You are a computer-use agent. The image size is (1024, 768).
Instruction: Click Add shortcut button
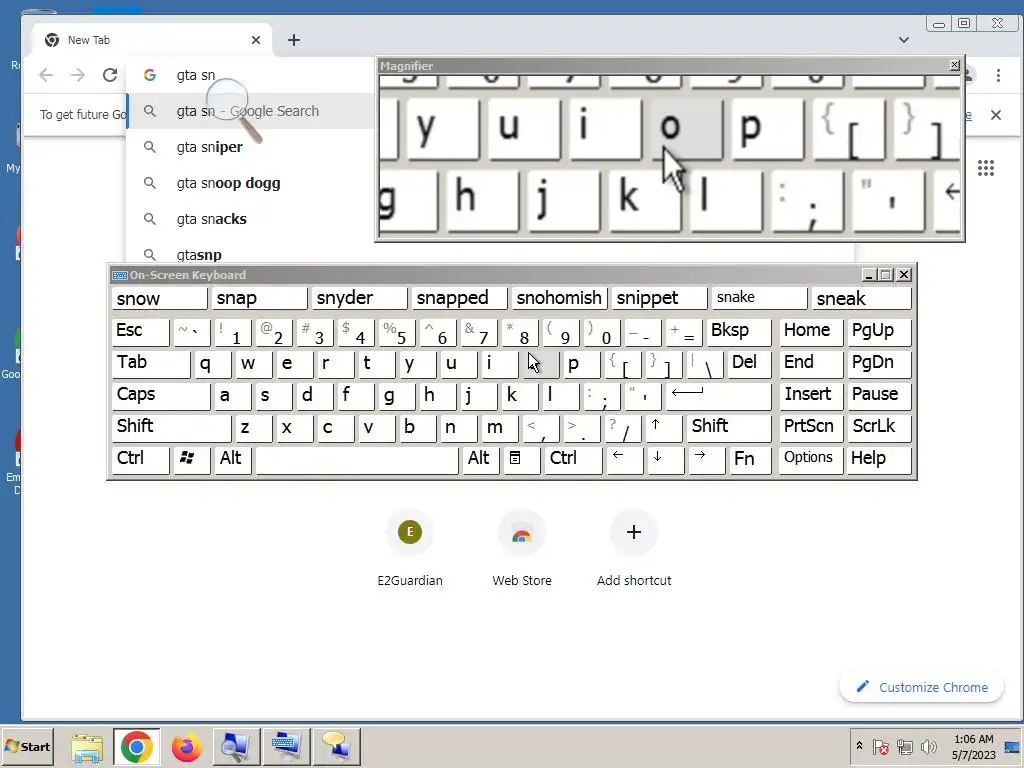coord(633,549)
